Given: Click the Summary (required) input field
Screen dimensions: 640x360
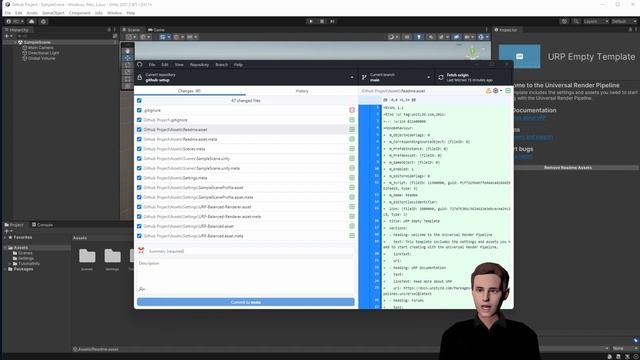Looking at the screenshot, I should click(x=250, y=251).
